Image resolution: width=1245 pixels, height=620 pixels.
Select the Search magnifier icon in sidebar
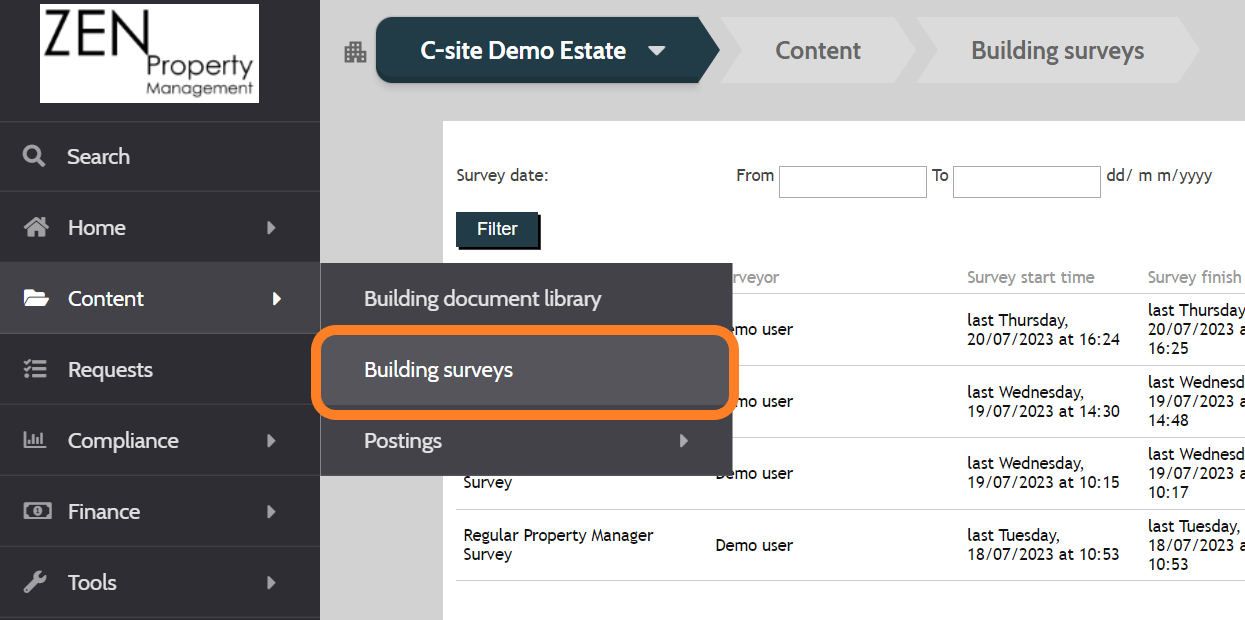pyautogui.click(x=34, y=156)
